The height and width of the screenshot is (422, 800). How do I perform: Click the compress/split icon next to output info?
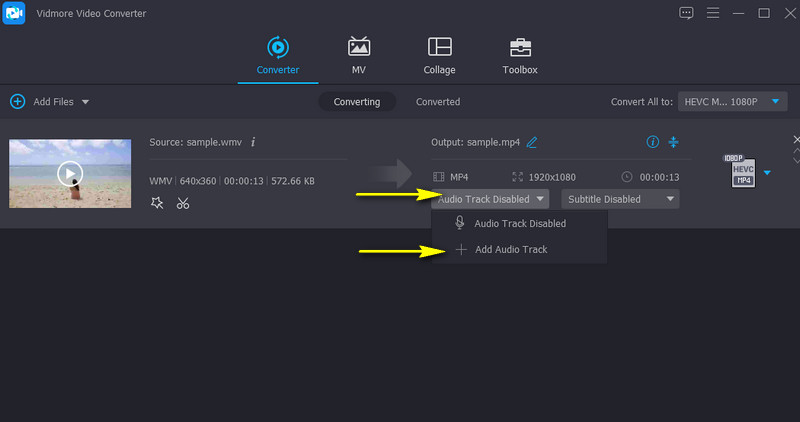674,142
